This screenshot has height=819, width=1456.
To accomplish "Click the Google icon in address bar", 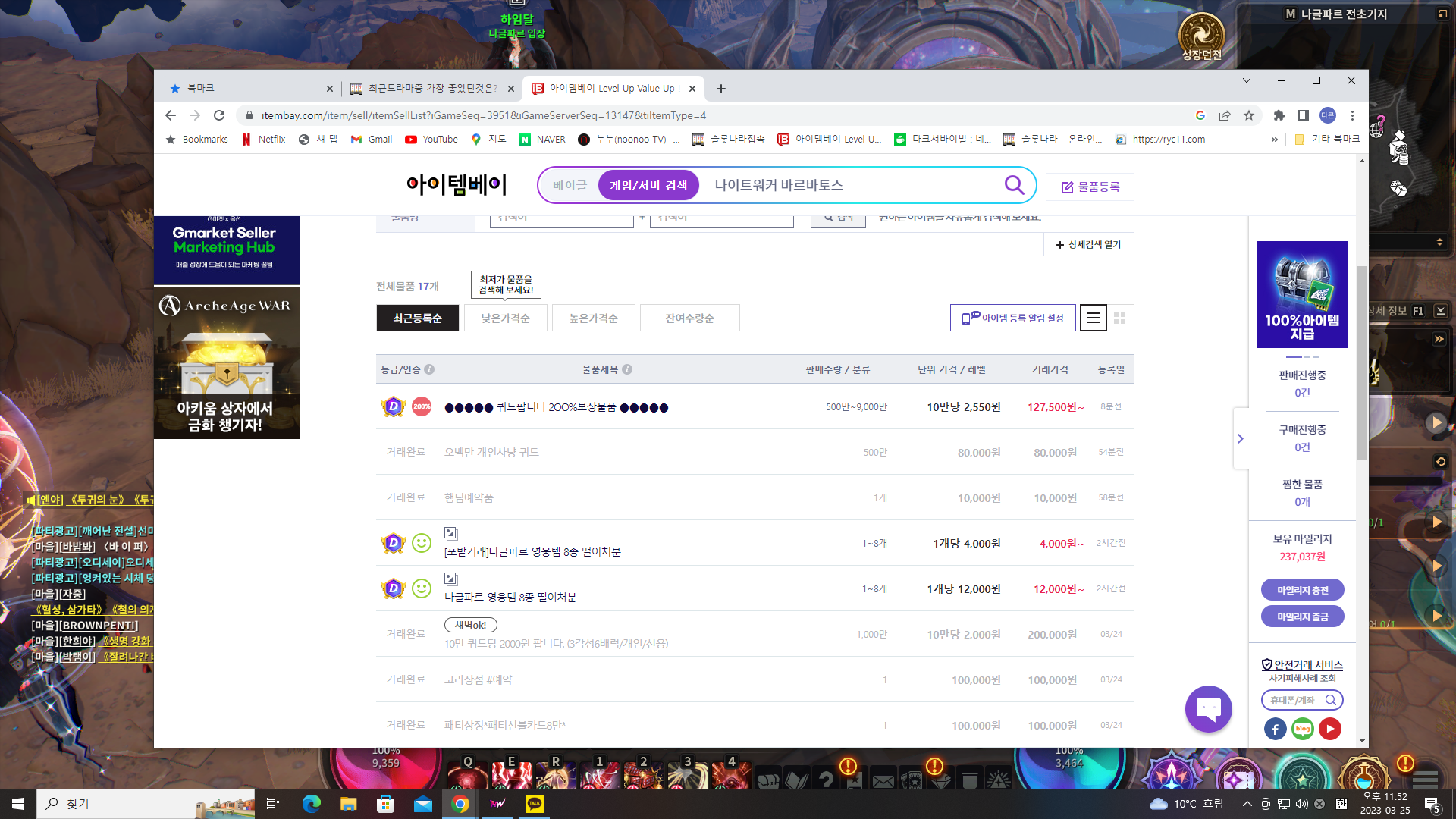I will coord(1200,115).
